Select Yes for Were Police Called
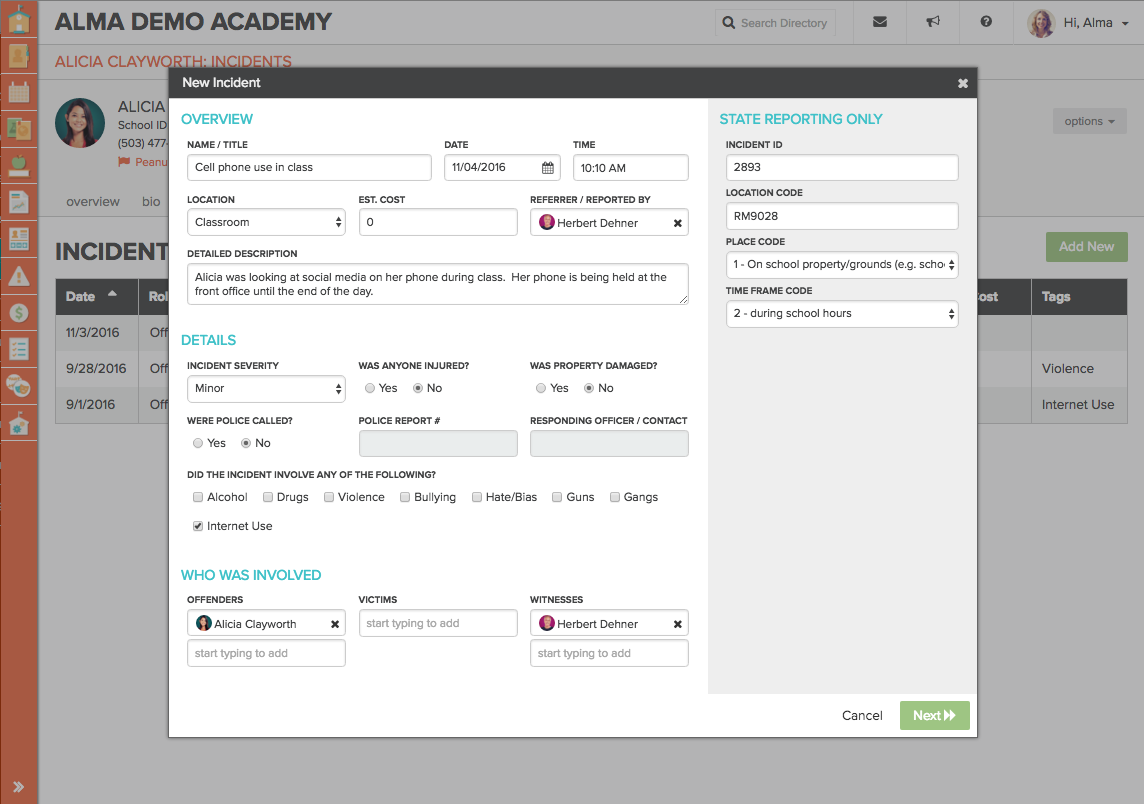Image resolution: width=1144 pixels, height=804 pixels. pyautogui.click(x=198, y=443)
